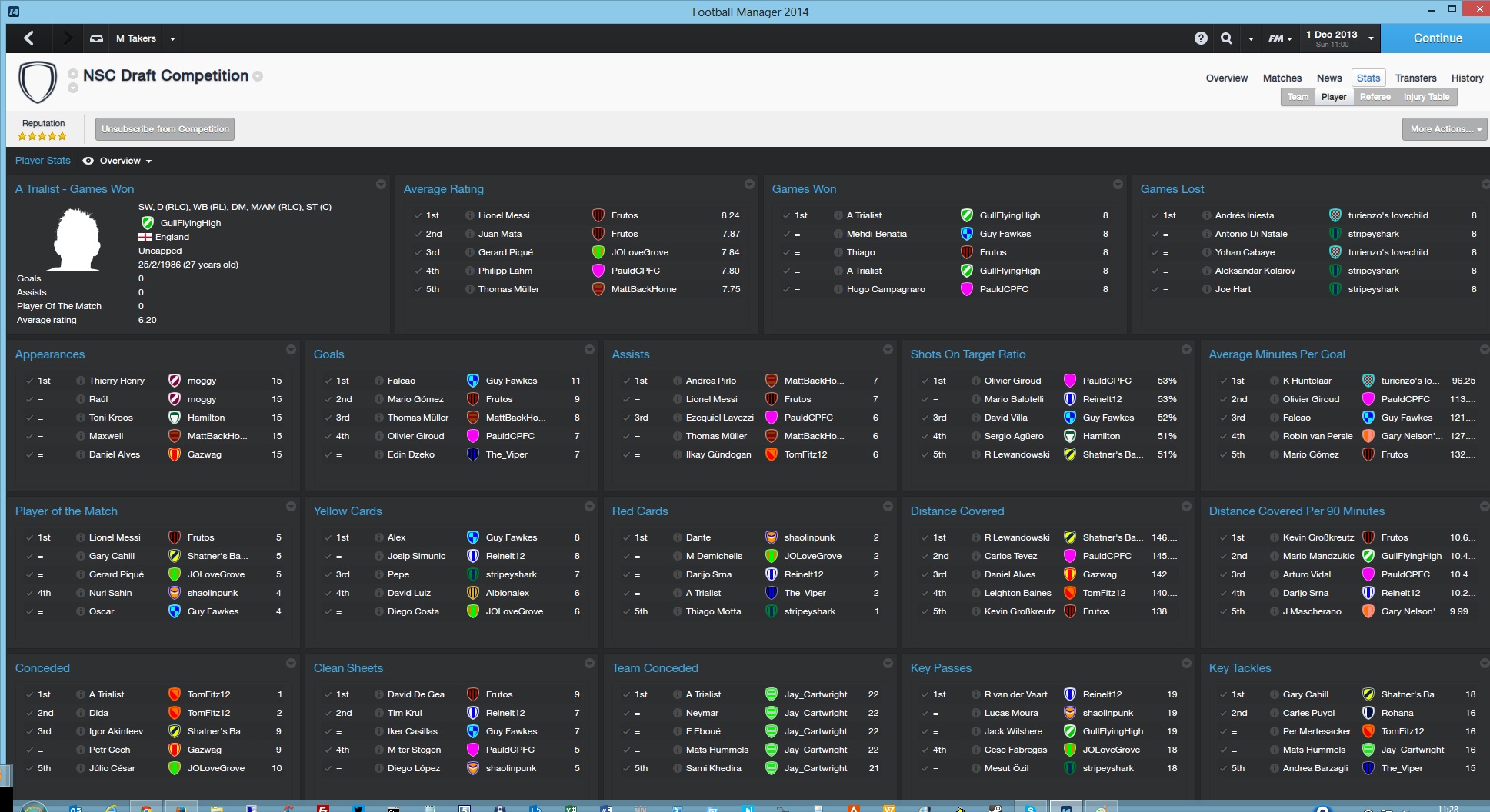Image resolution: width=1490 pixels, height=812 pixels.
Task: Switch to the Transfers tab
Action: click(1415, 78)
